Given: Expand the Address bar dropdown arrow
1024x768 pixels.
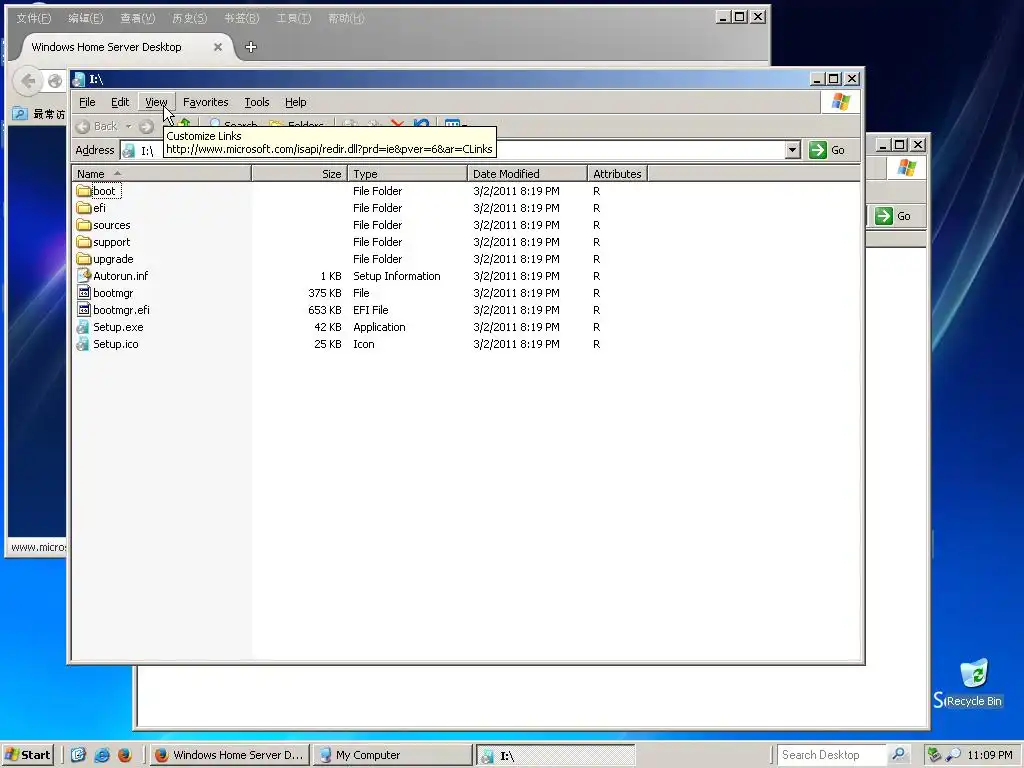Looking at the screenshot, I should coord(792,150).
